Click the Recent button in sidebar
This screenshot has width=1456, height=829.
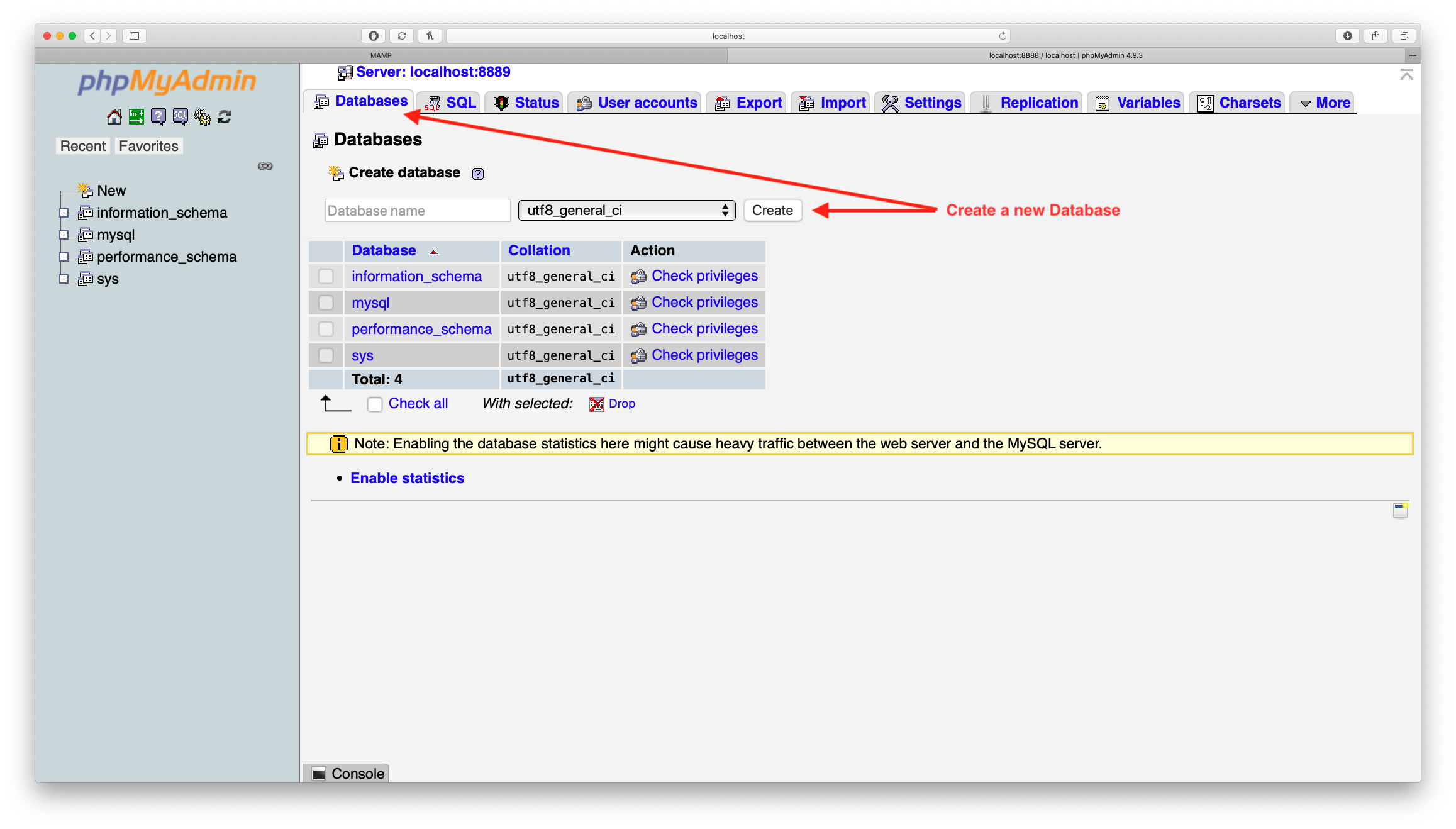pyautogui.click(x=82, y=146)
